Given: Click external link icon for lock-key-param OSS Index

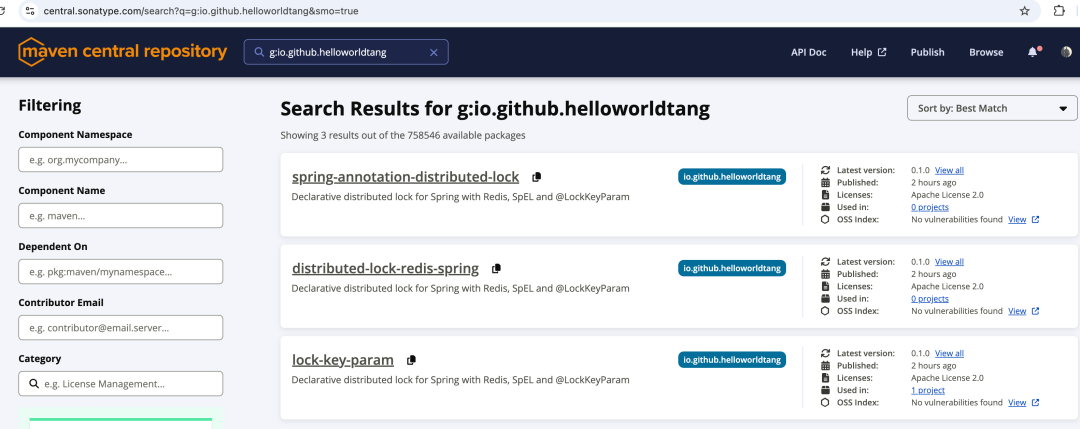Looking at the screenshot, I should 1035,403.
